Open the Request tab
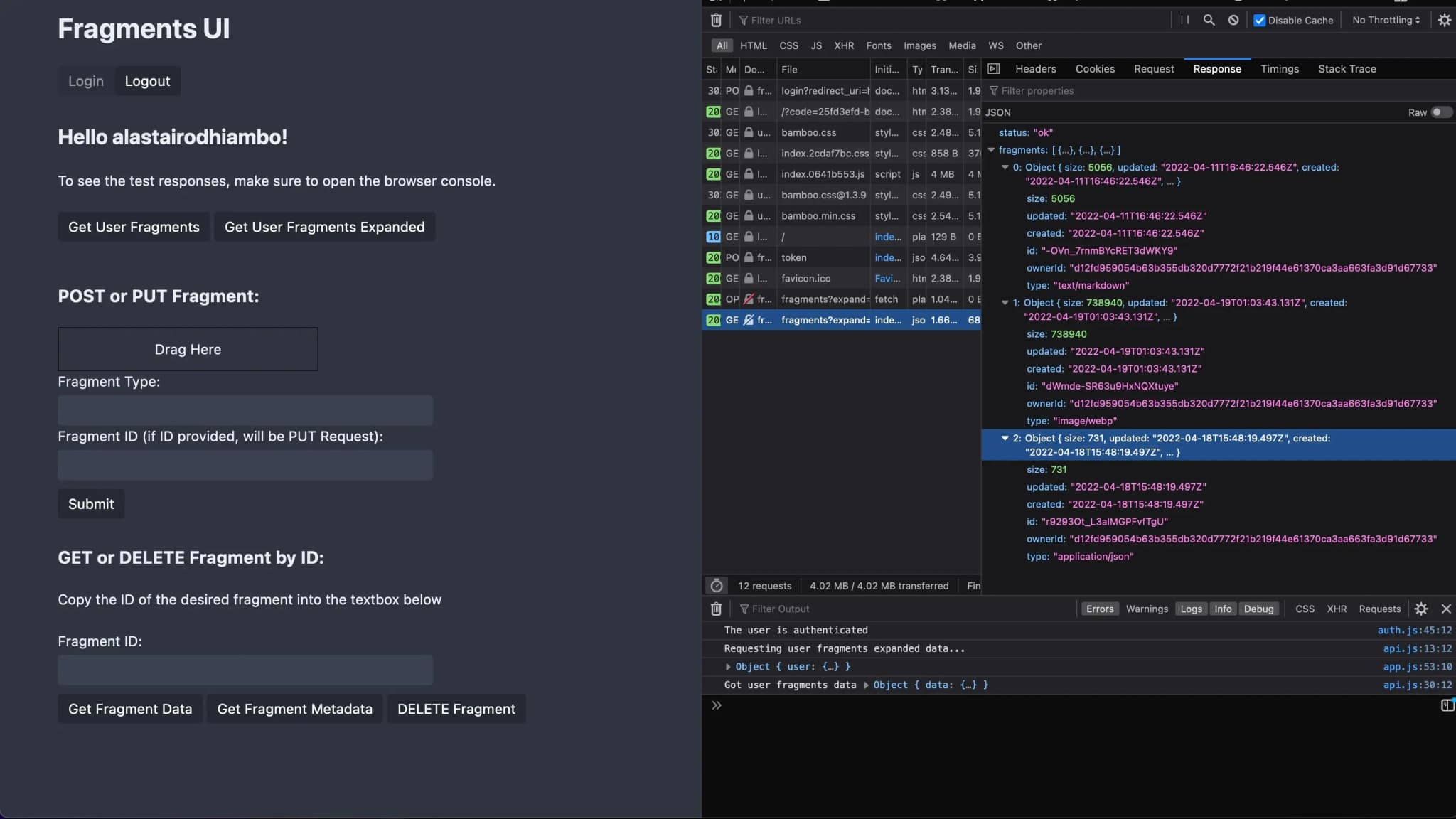The height and width of the screenshot is (819, 1456). [1154, 69]
